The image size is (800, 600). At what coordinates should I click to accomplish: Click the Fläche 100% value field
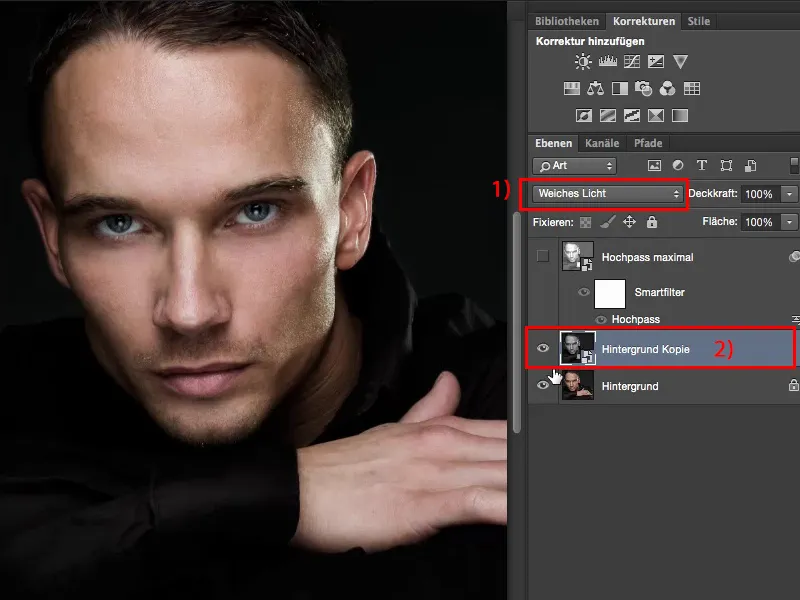(x=761, y=222)
